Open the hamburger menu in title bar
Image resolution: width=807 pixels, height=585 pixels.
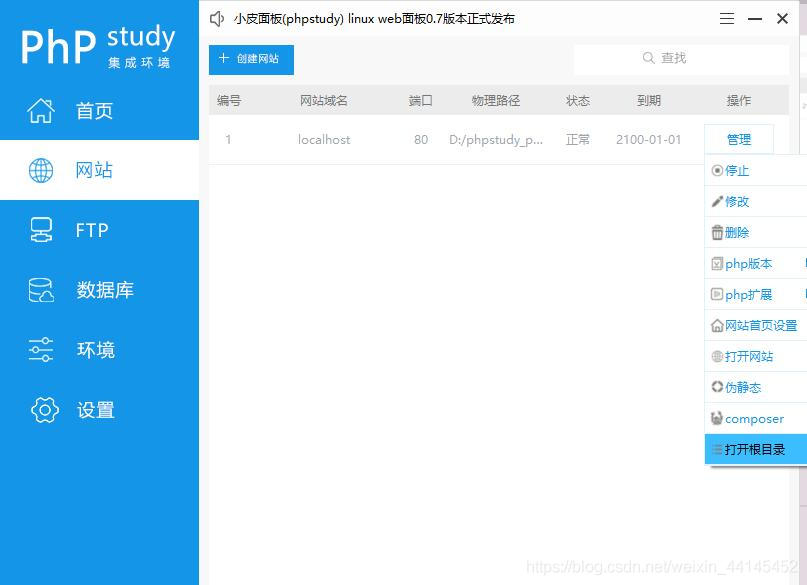click(x=727, y=19)
